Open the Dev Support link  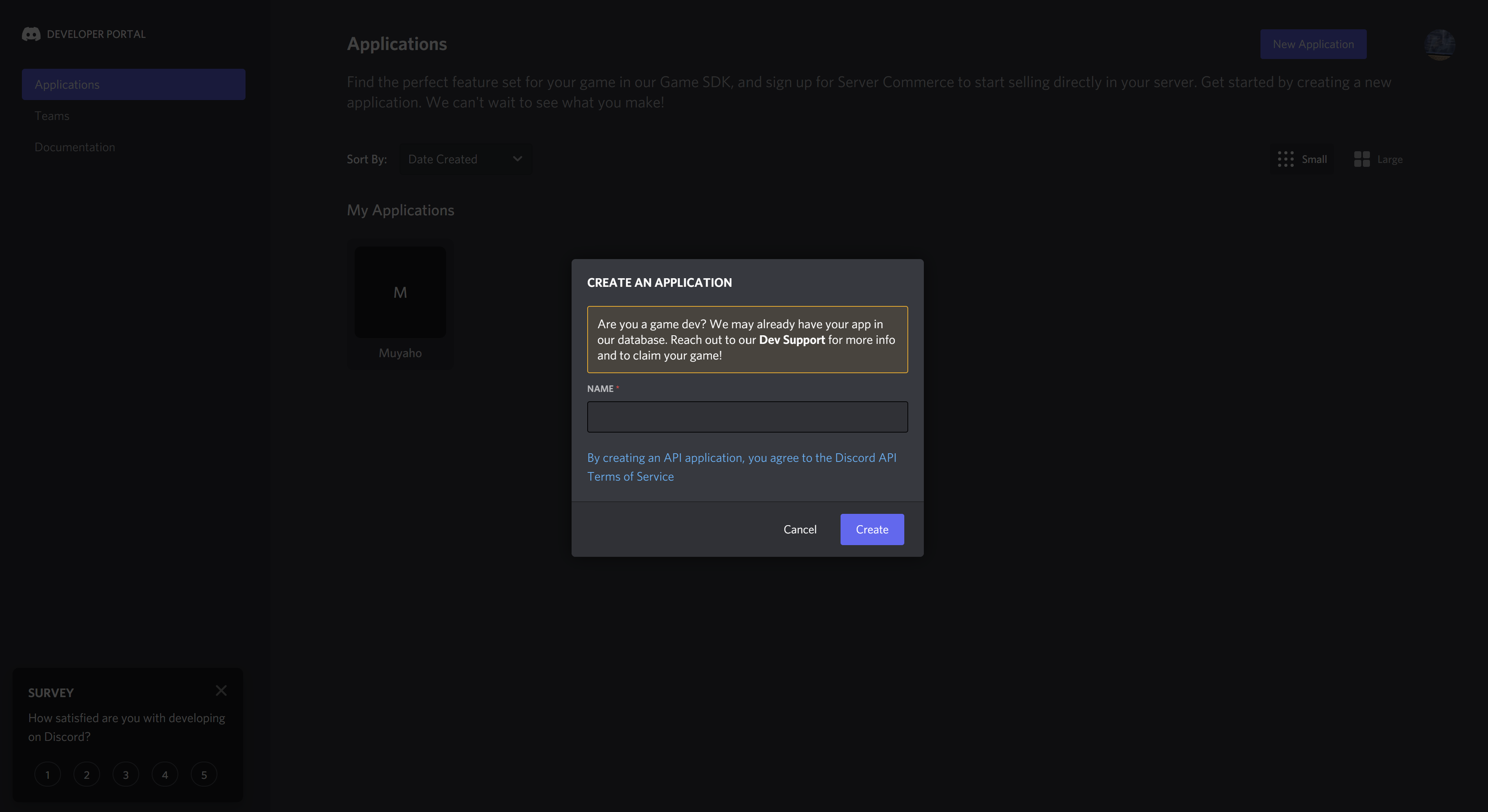pyautogui.click(x=791, y=340)
